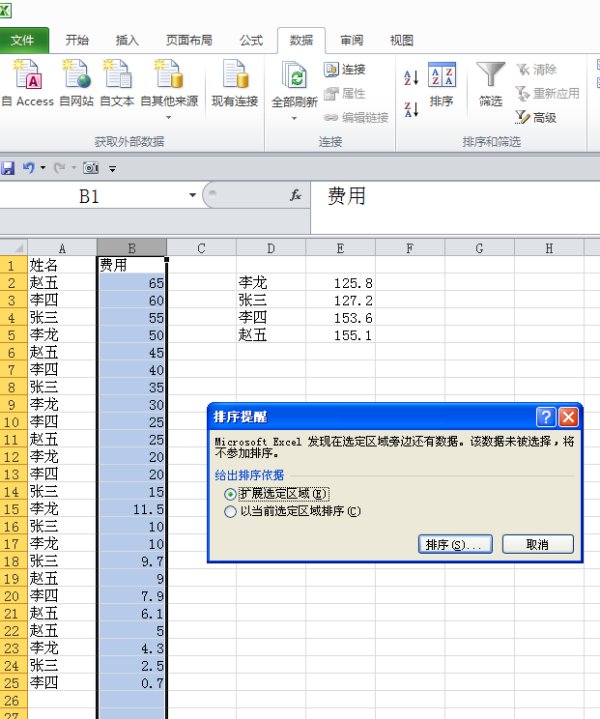Image resolution: width=600 pixels, height=719 pixels.
Task: Click 编辑链接 edit links
Action: click(356, 118)
